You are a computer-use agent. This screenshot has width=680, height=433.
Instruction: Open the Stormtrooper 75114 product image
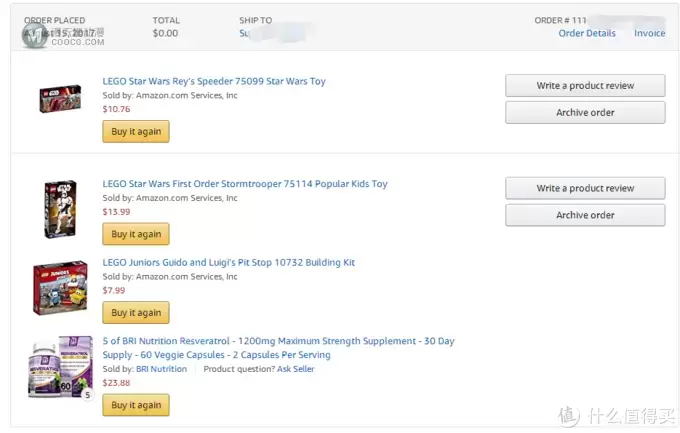point(60,209)
